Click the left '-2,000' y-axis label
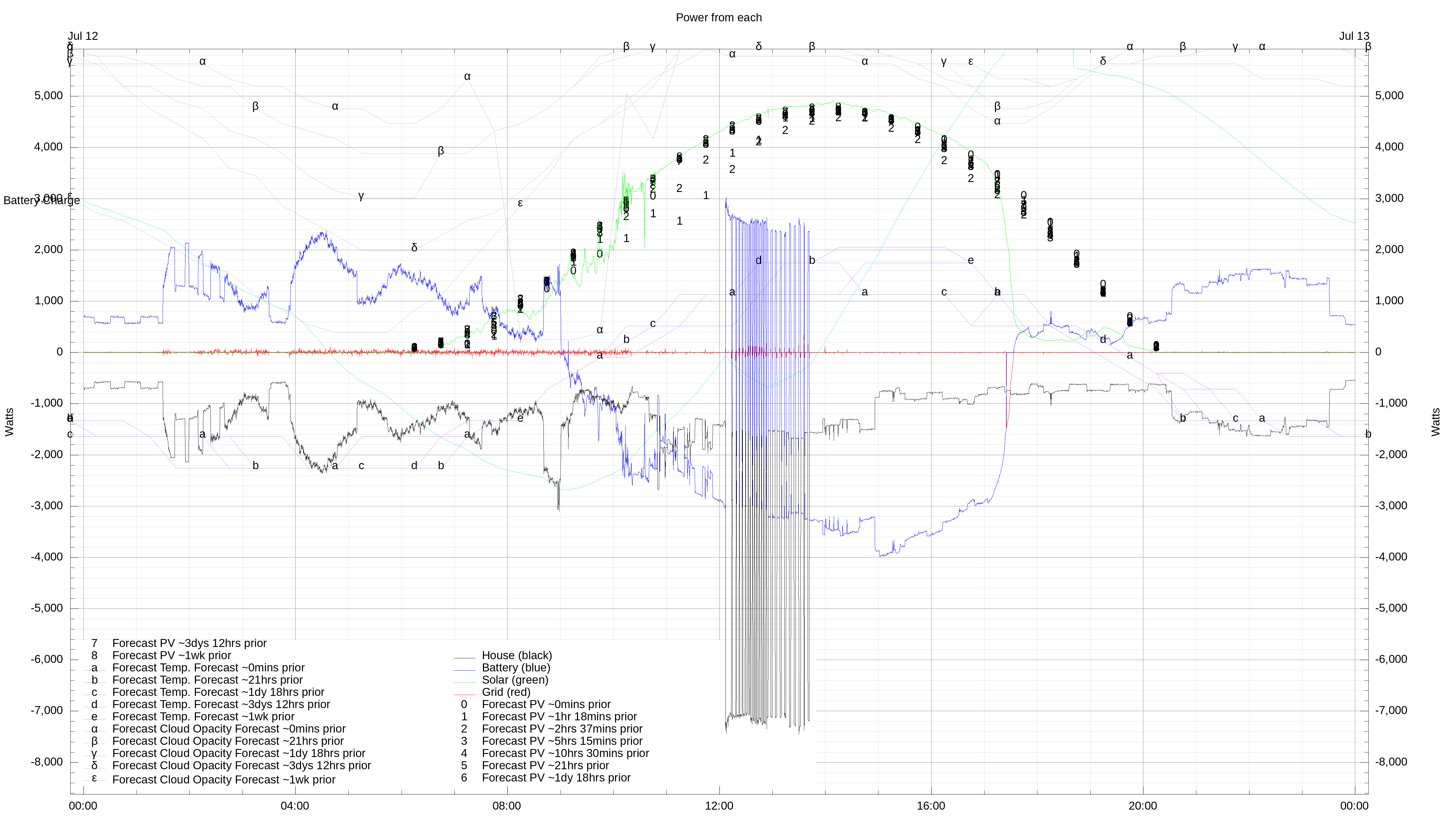Image resolution: width=1456 pixels, height=819 pixels. tap(47, 454)
